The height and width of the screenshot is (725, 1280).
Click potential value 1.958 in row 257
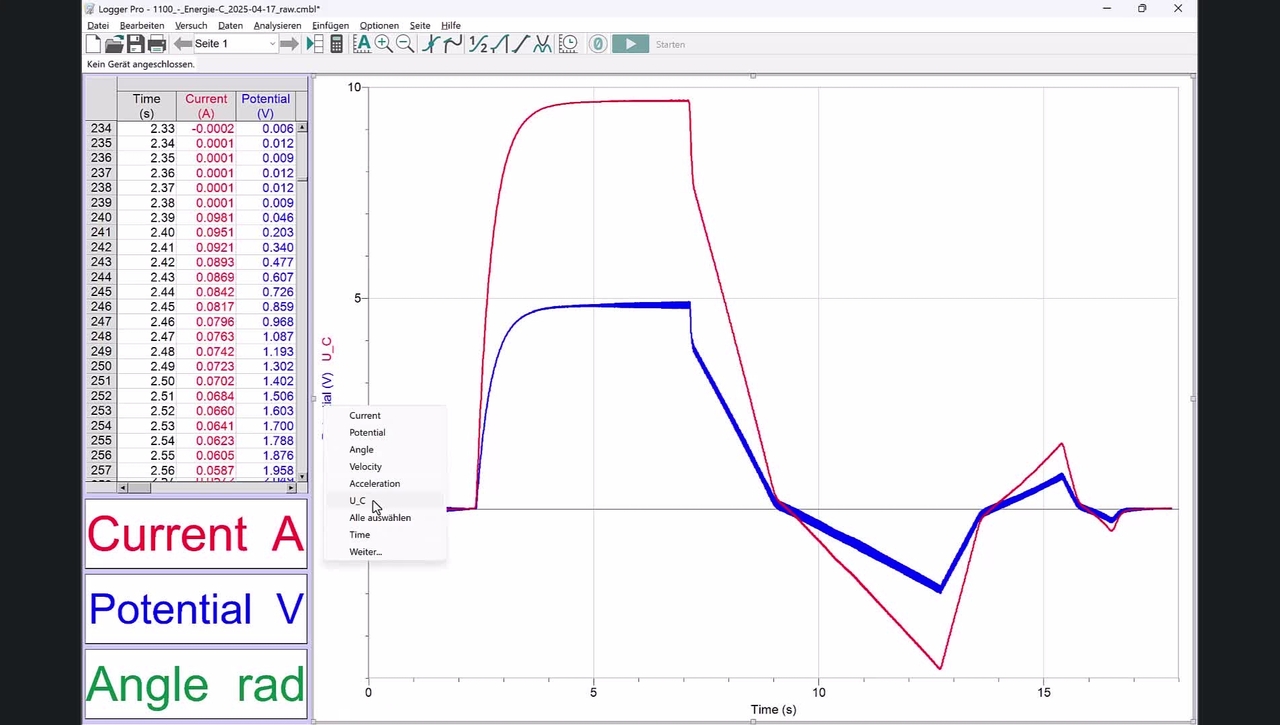tap(278, 470)
